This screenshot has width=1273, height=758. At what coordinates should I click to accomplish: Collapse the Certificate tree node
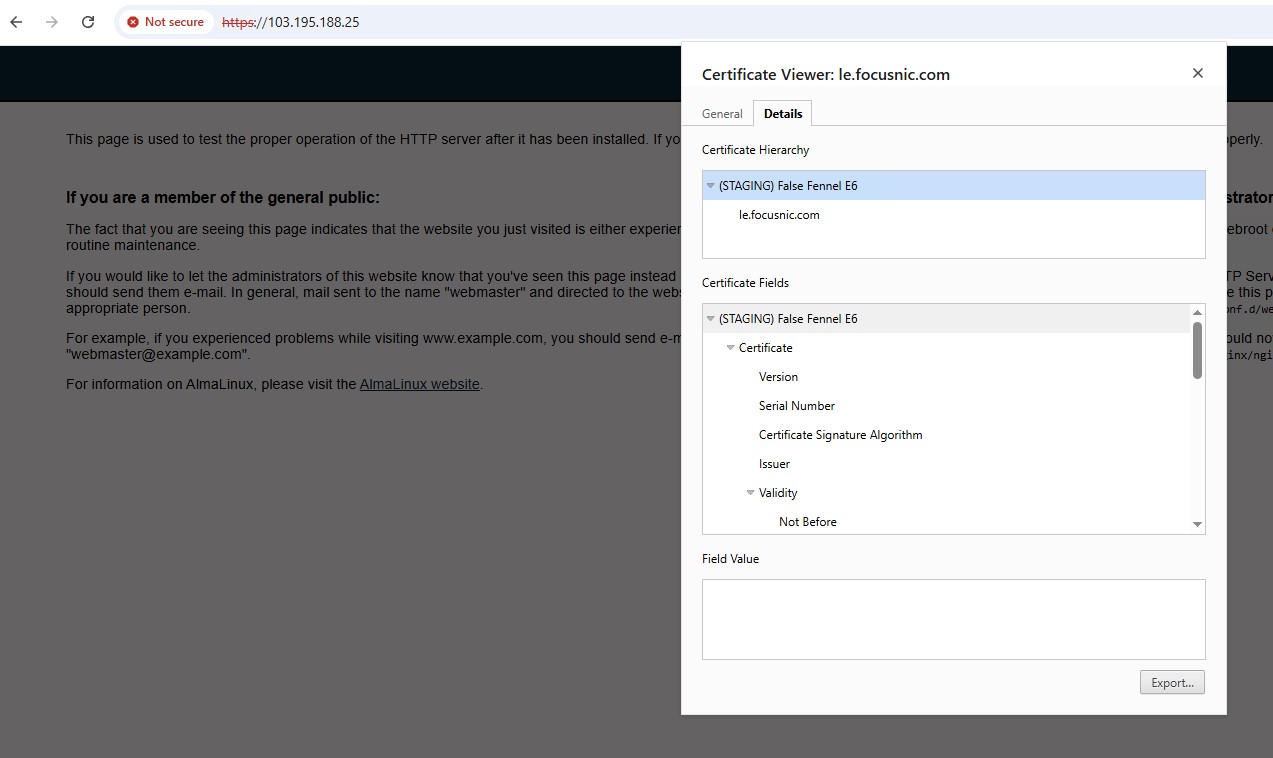coord(731,348)
